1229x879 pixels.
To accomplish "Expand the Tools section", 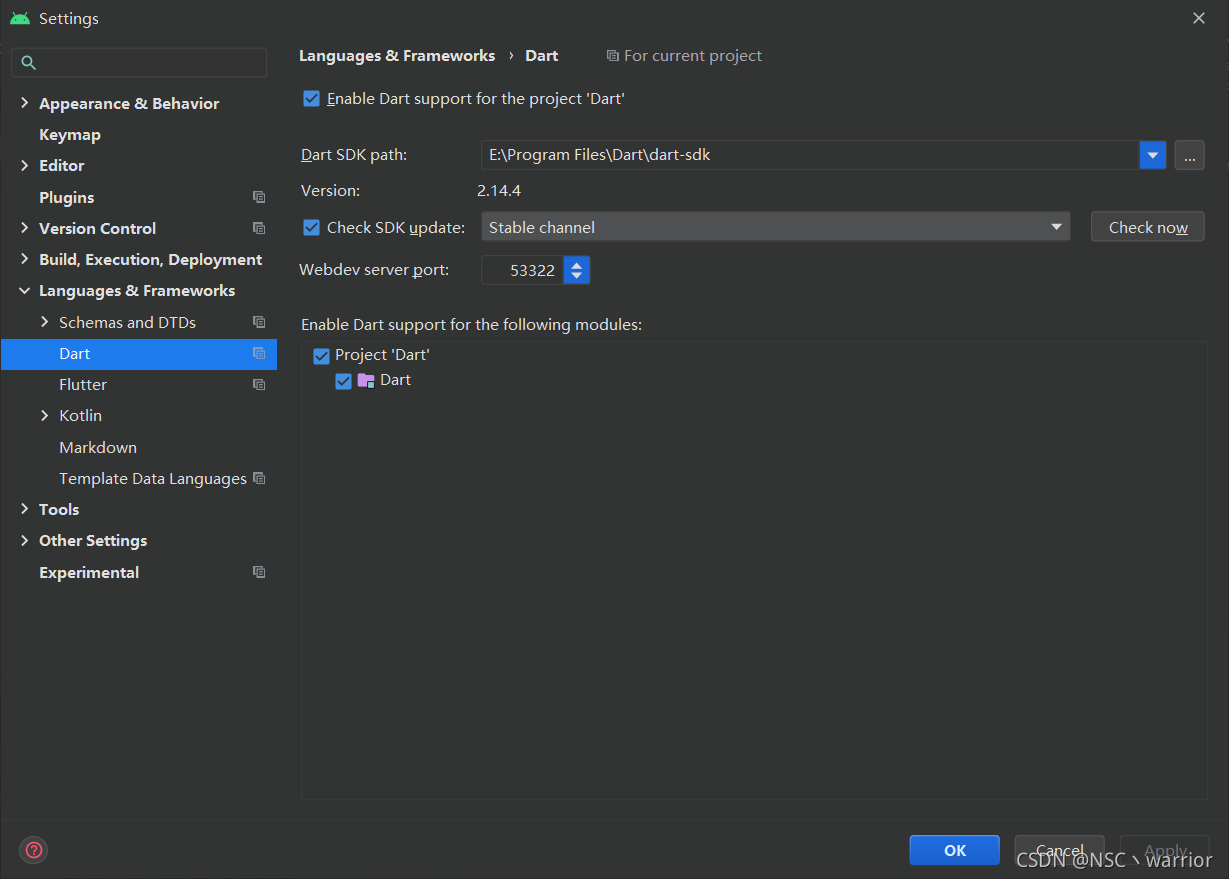I will click(24, 509).
